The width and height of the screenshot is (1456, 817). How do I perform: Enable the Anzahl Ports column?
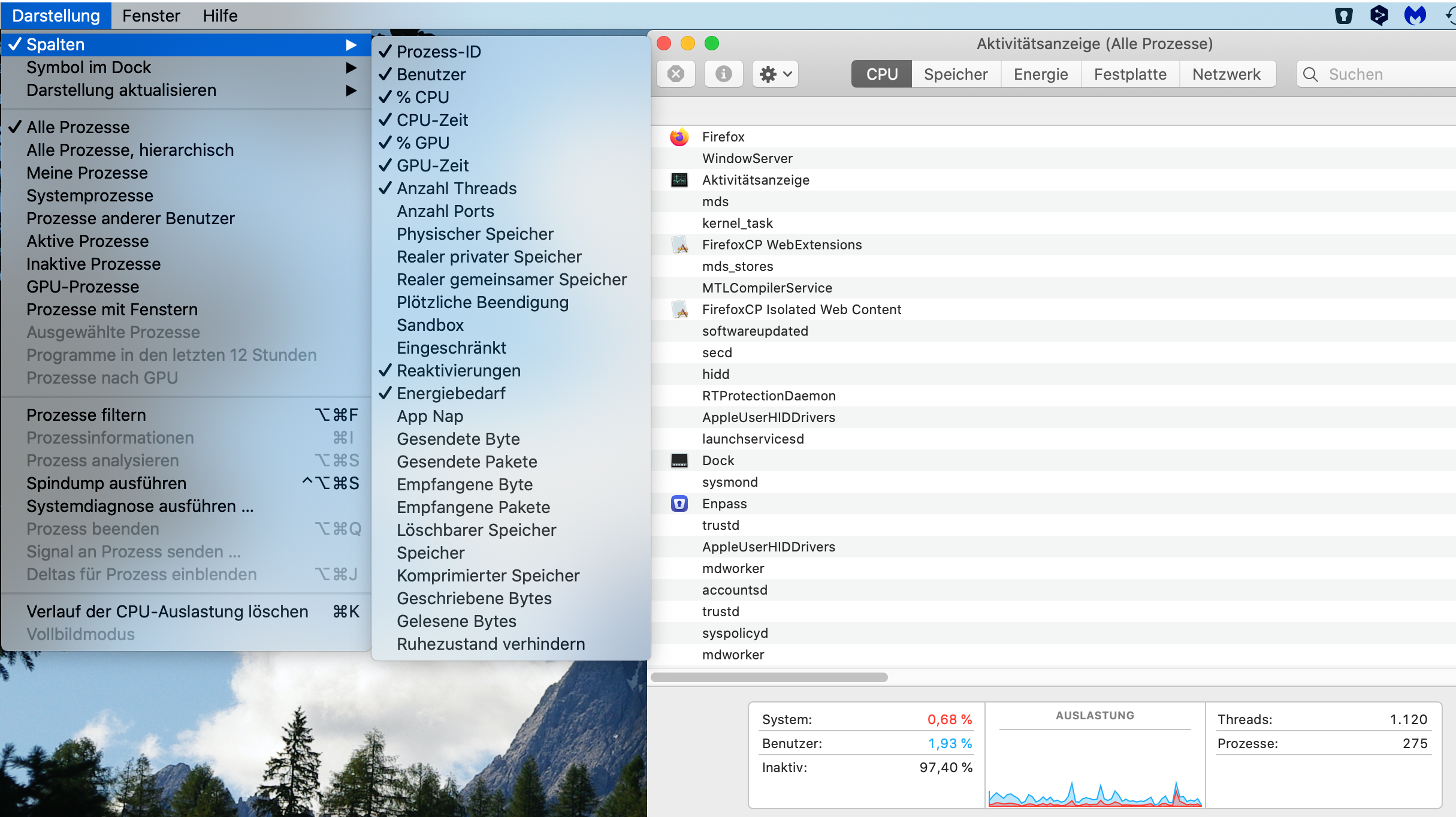445,211
